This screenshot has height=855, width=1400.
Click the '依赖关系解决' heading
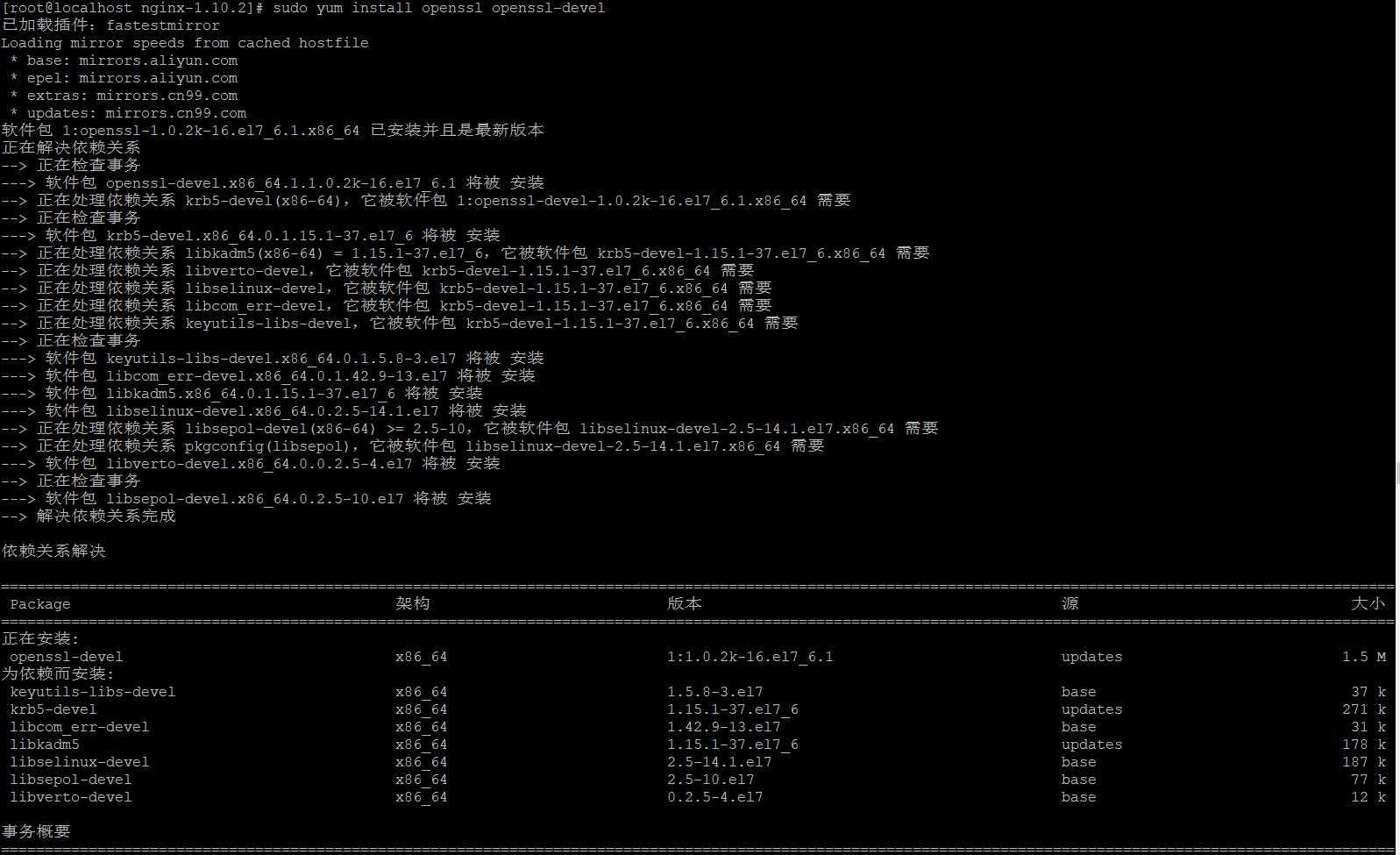tap(53, 551)
